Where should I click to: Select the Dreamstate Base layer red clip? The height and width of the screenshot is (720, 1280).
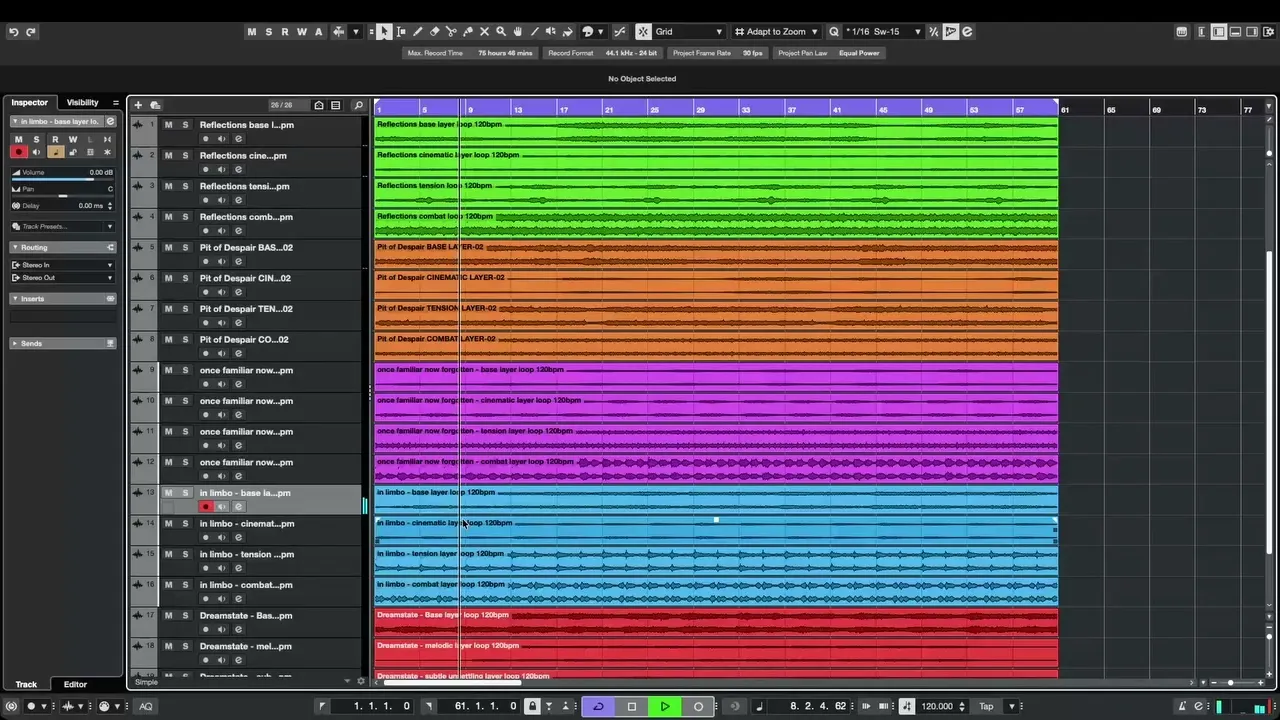click(716, 622)
